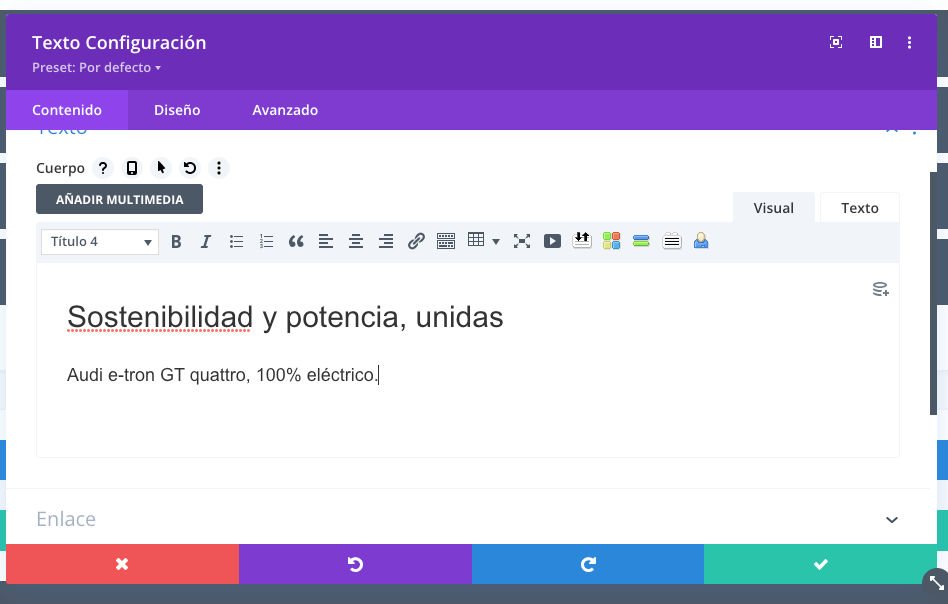Select the Texto editor tab
This screenshot has height=604, width=948.
click(x=859, y=208)
